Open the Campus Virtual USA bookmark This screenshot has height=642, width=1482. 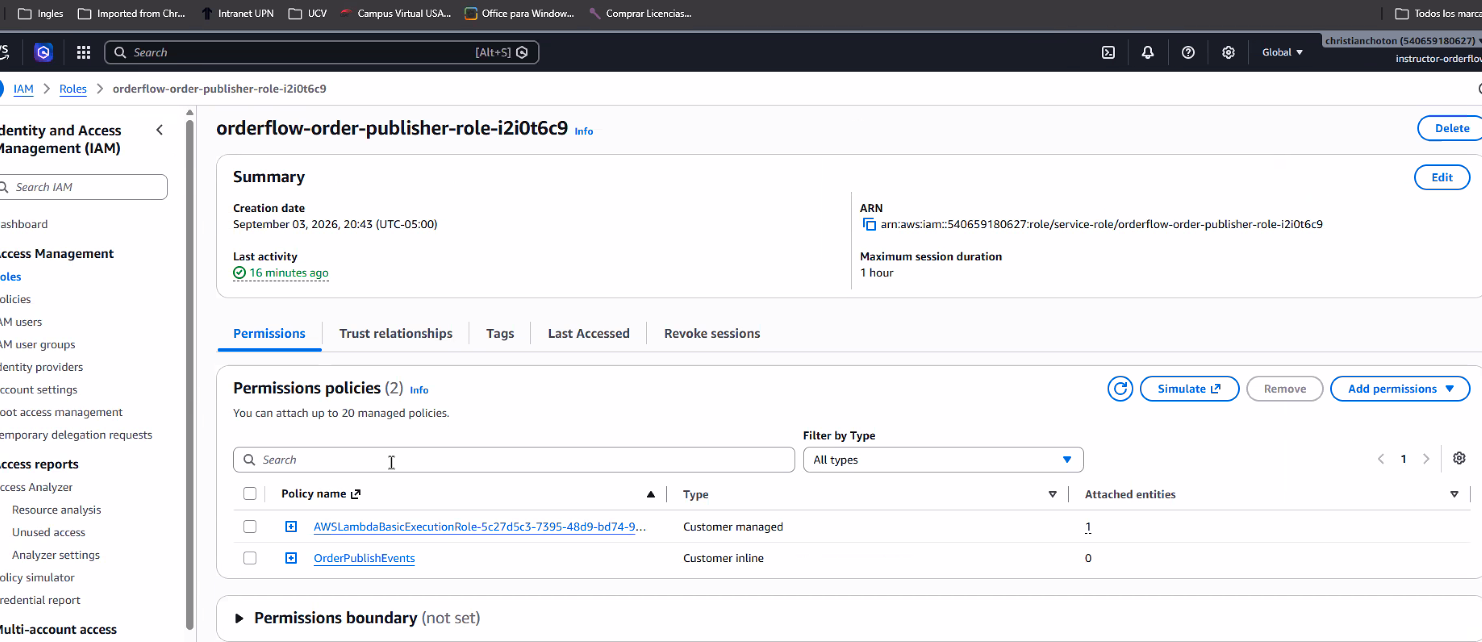tap(396, 14)
